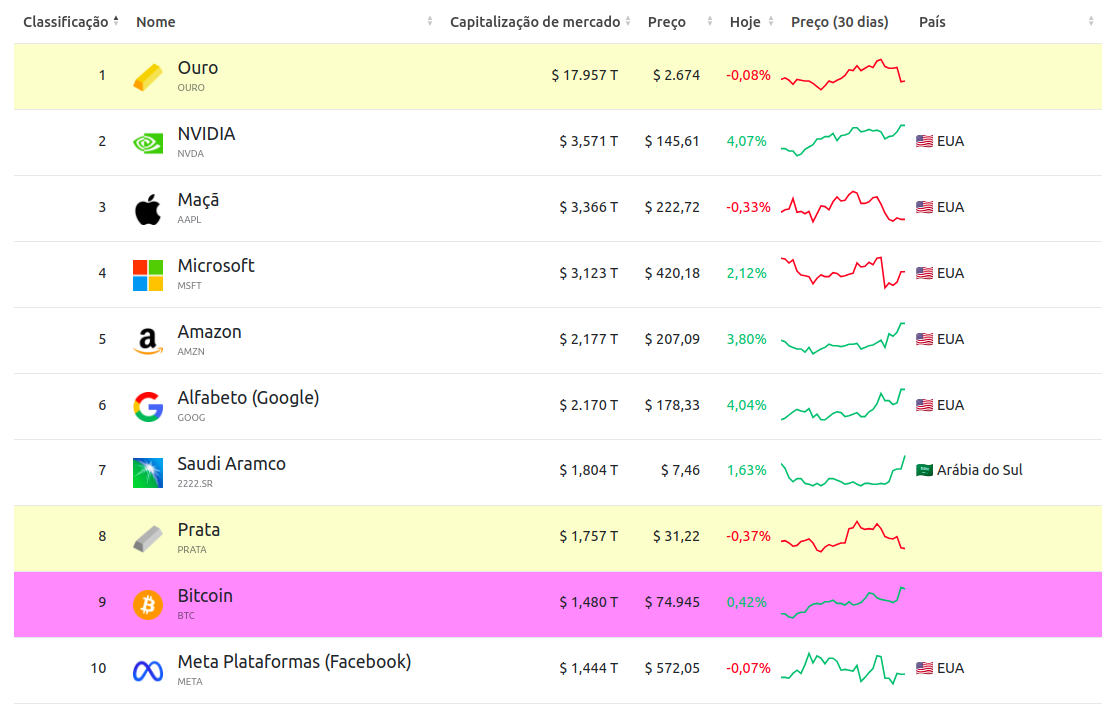Screen dimensions: 1116x705
Task: Click the 4,07% change value
Action: (747, 141)
